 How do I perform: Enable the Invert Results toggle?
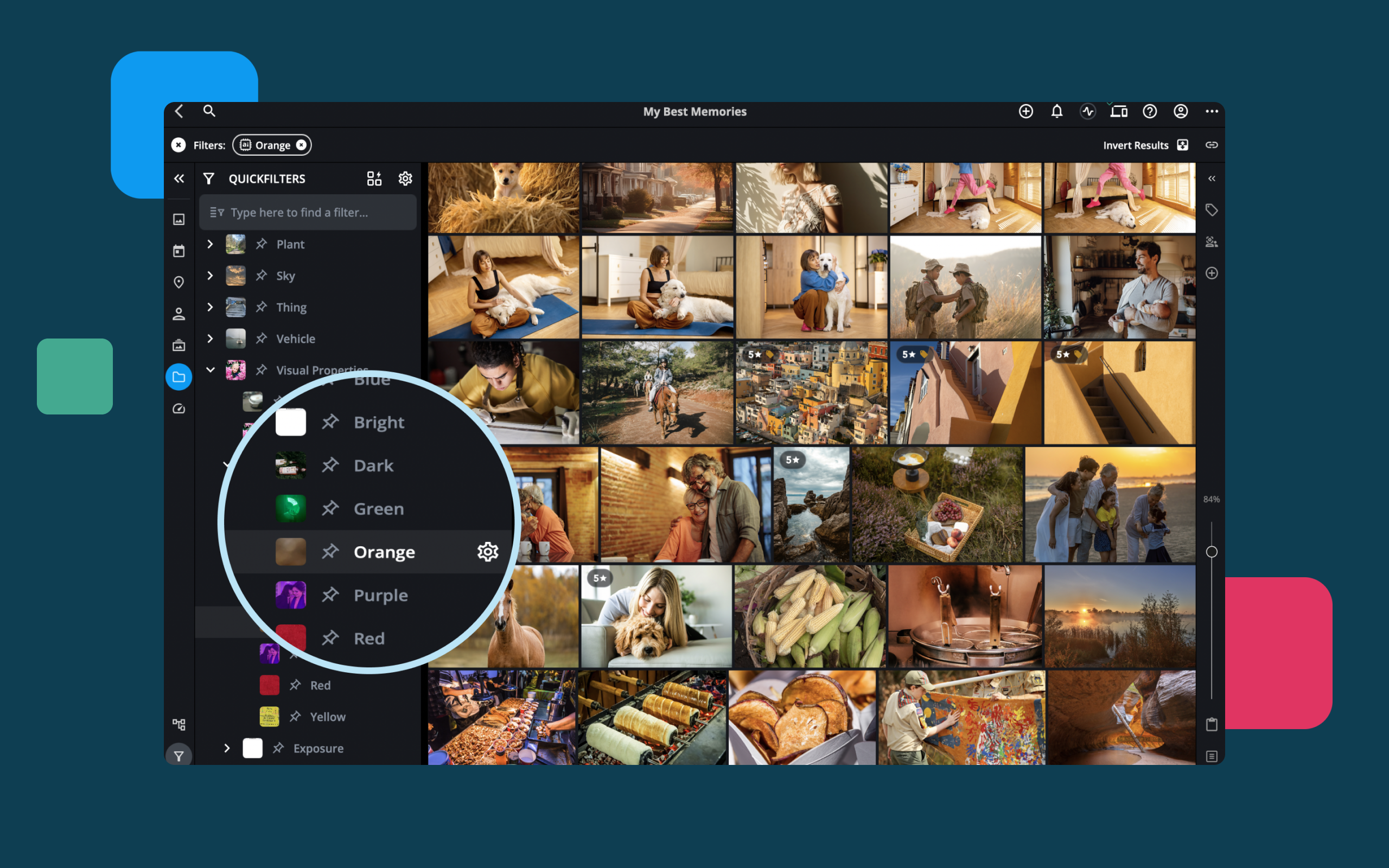coord(1183,145)
